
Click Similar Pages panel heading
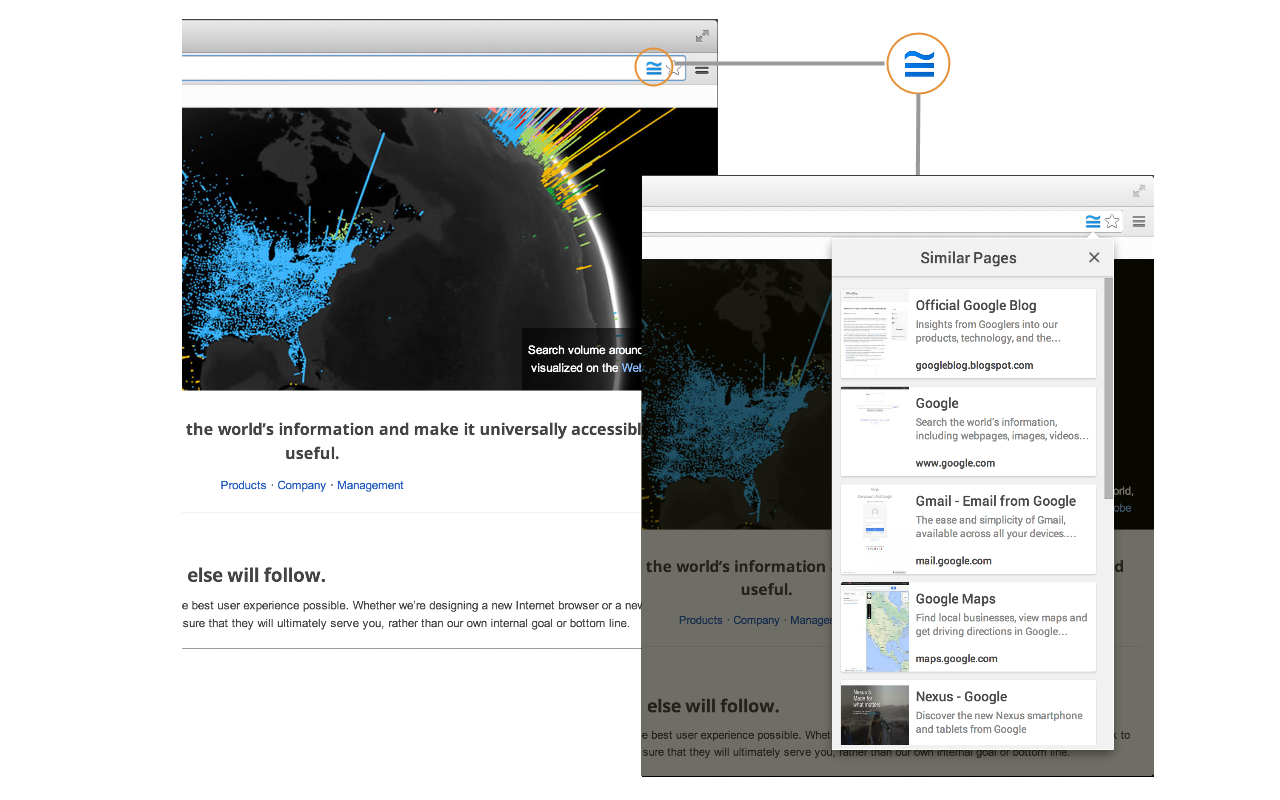pyautogui.click(x=968, y=258)
